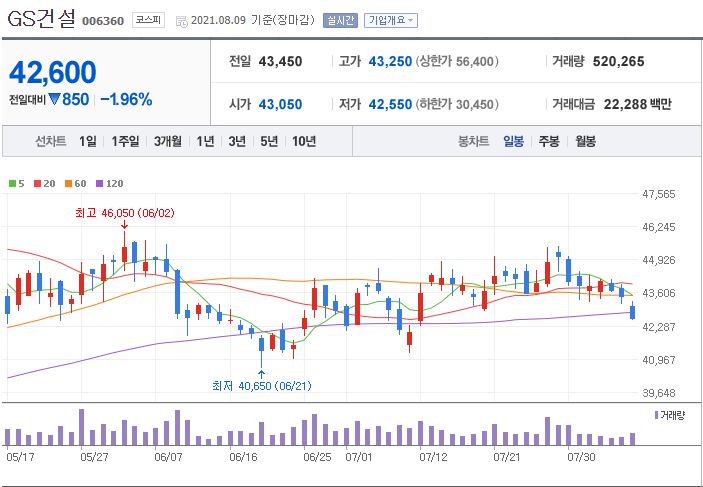The image size is (703, 487).
Task: Click the 하한가 30,450 text
Action: 457,104
